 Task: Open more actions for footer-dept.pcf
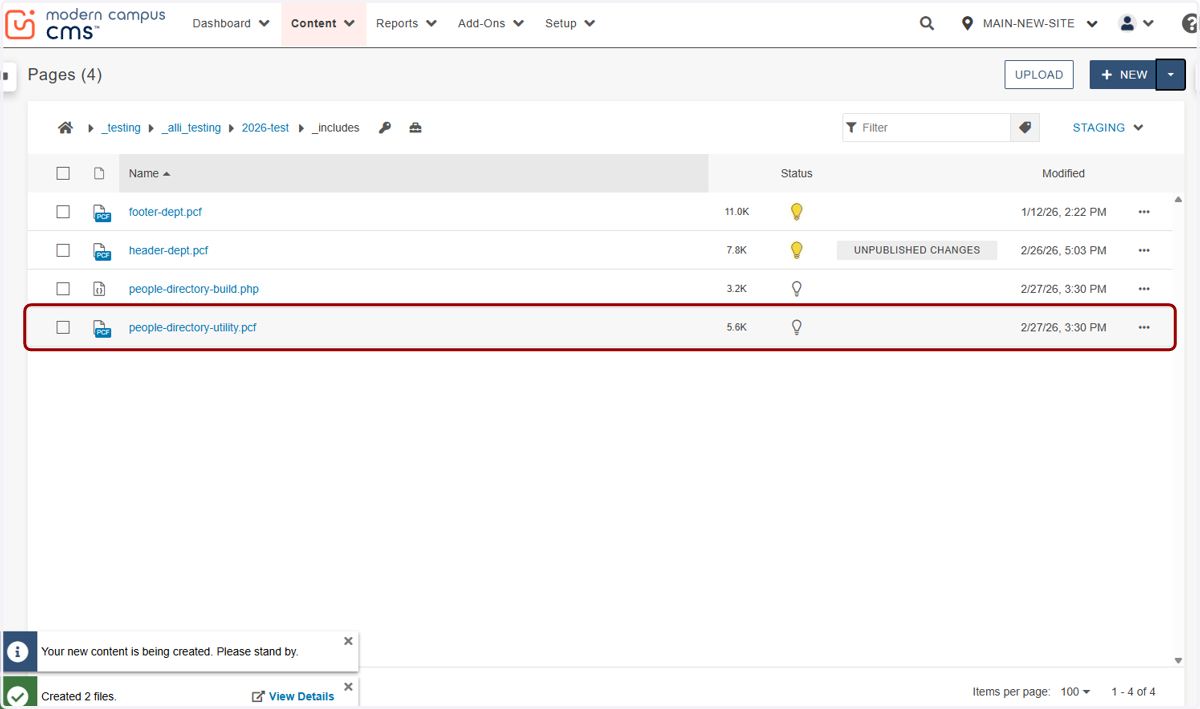(1144, 212)
